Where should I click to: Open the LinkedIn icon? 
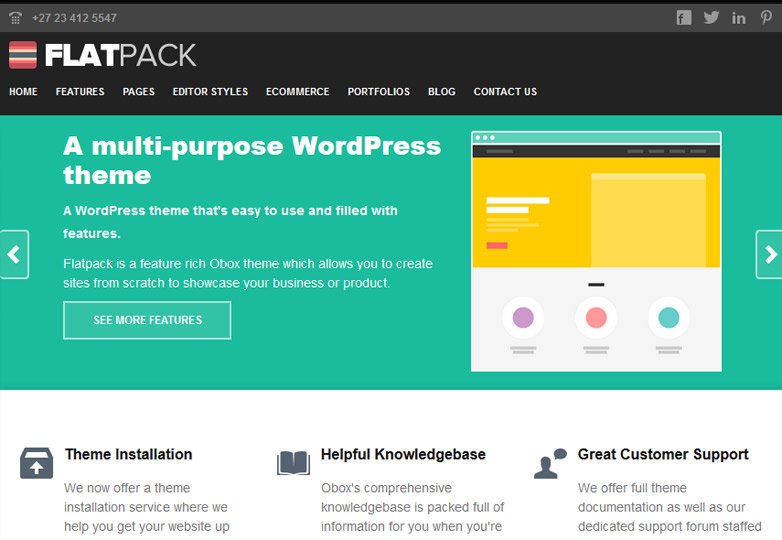pos(739,18)
